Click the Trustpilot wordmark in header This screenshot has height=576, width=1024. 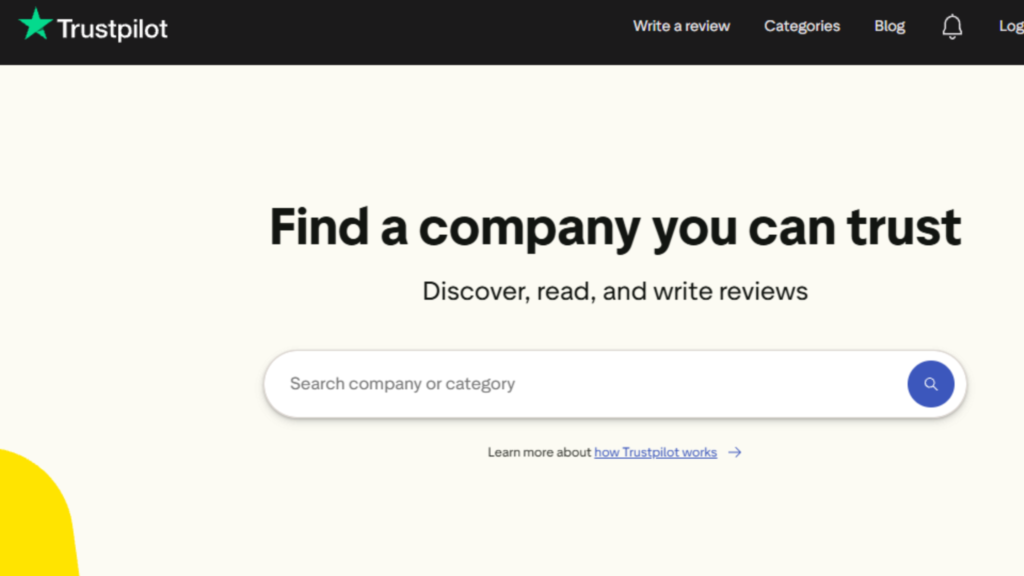click(112, 29)
